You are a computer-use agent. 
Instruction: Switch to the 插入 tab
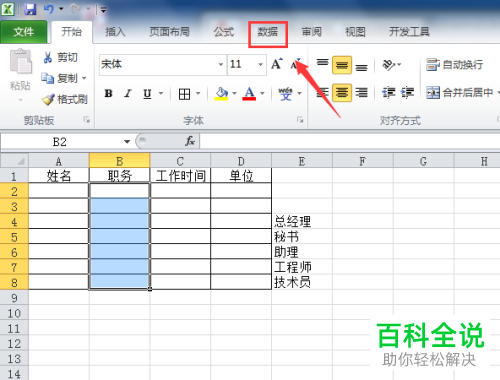pos(115,32)
